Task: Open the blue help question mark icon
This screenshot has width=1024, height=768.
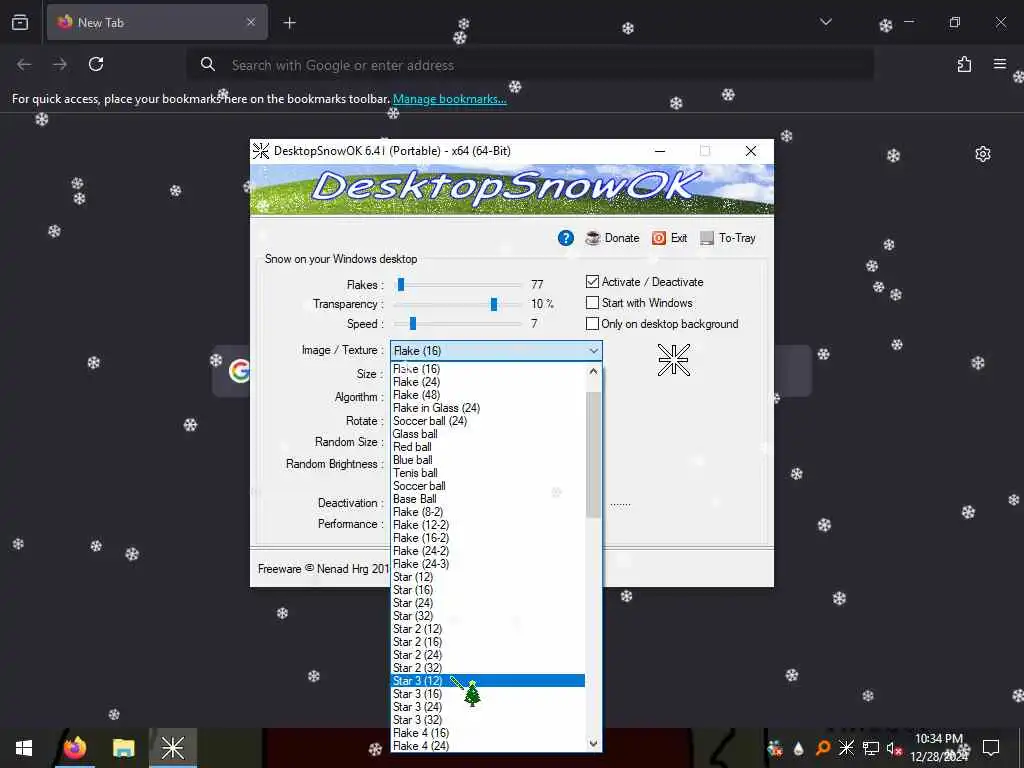Action: pyautogui.click(x=566, y=238)
